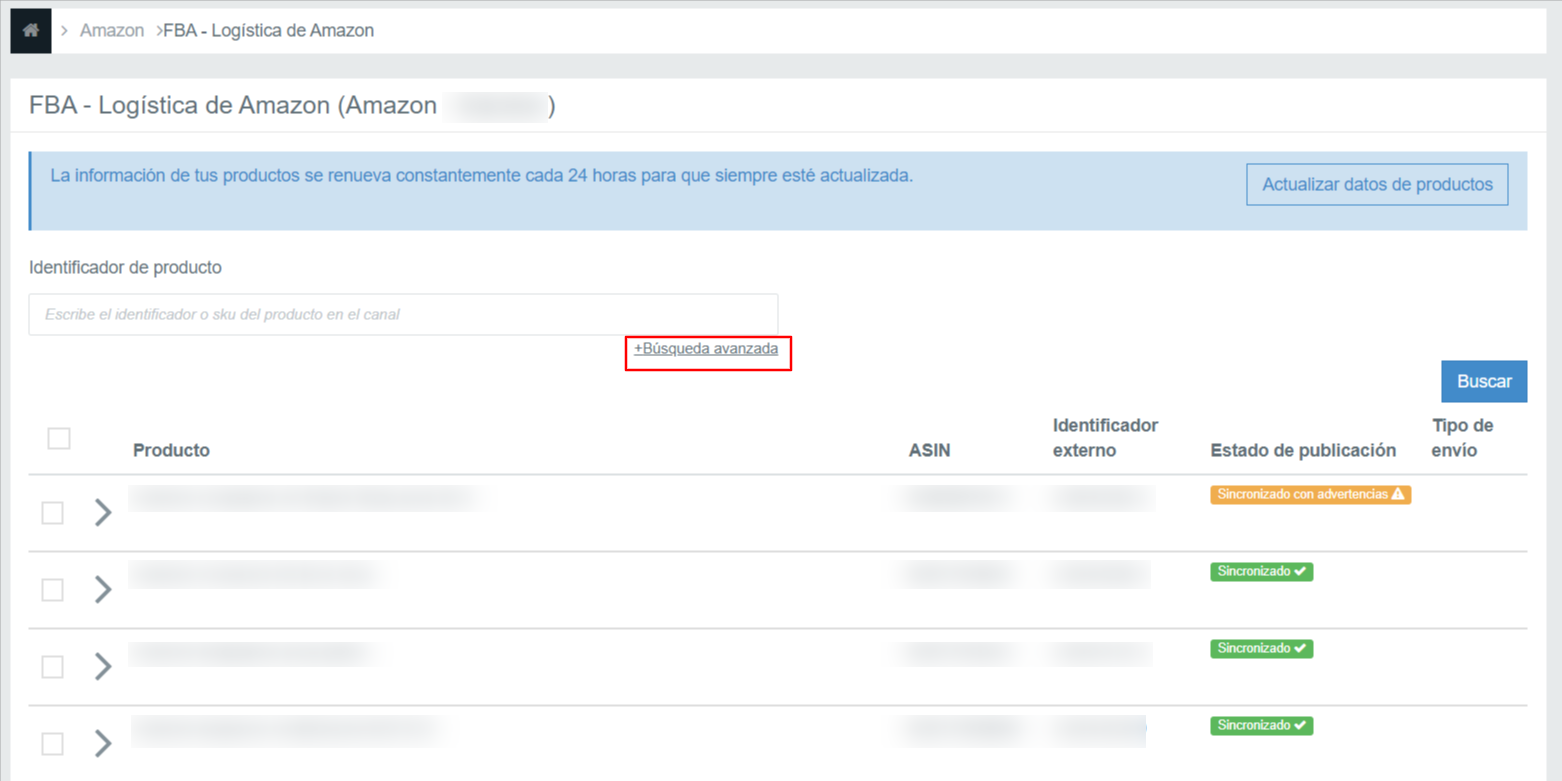The height and width of the screenshot is (781, 1562).
Task: Click the Tipo de envío column header
Action: click(1462, 438)
